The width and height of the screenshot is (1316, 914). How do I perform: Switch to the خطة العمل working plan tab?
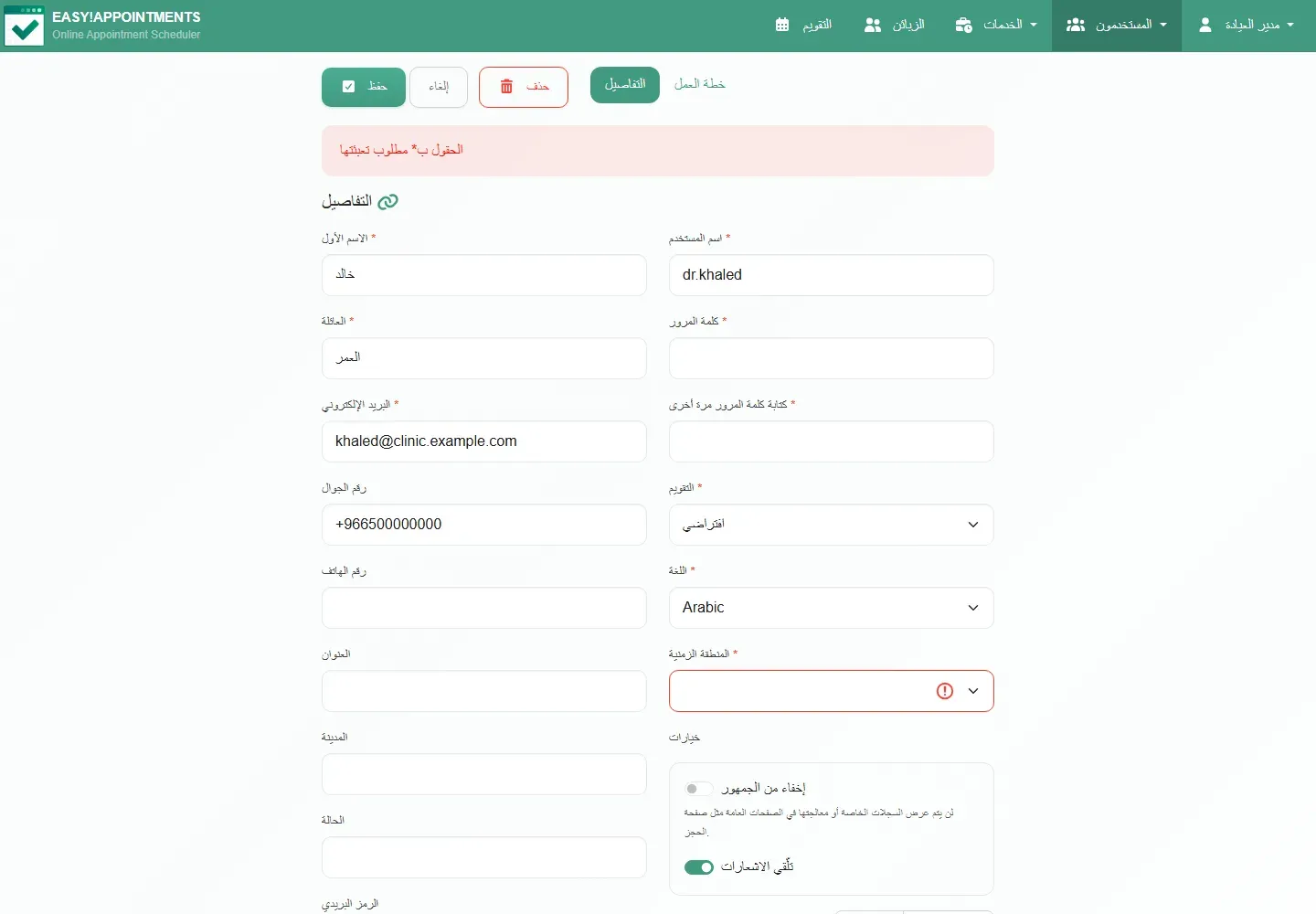click(x=700, y=84)
